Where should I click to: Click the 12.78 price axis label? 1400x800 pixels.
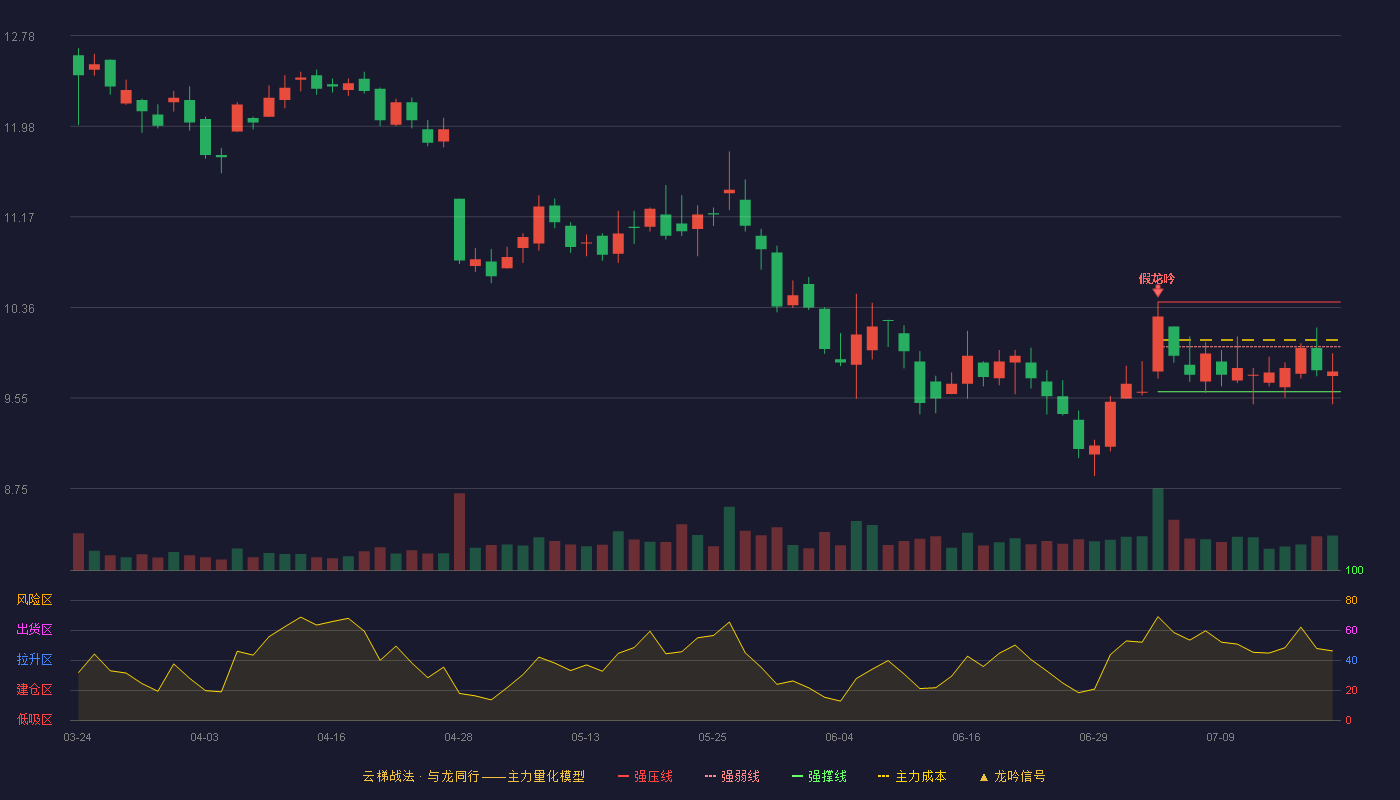(19, 37)
